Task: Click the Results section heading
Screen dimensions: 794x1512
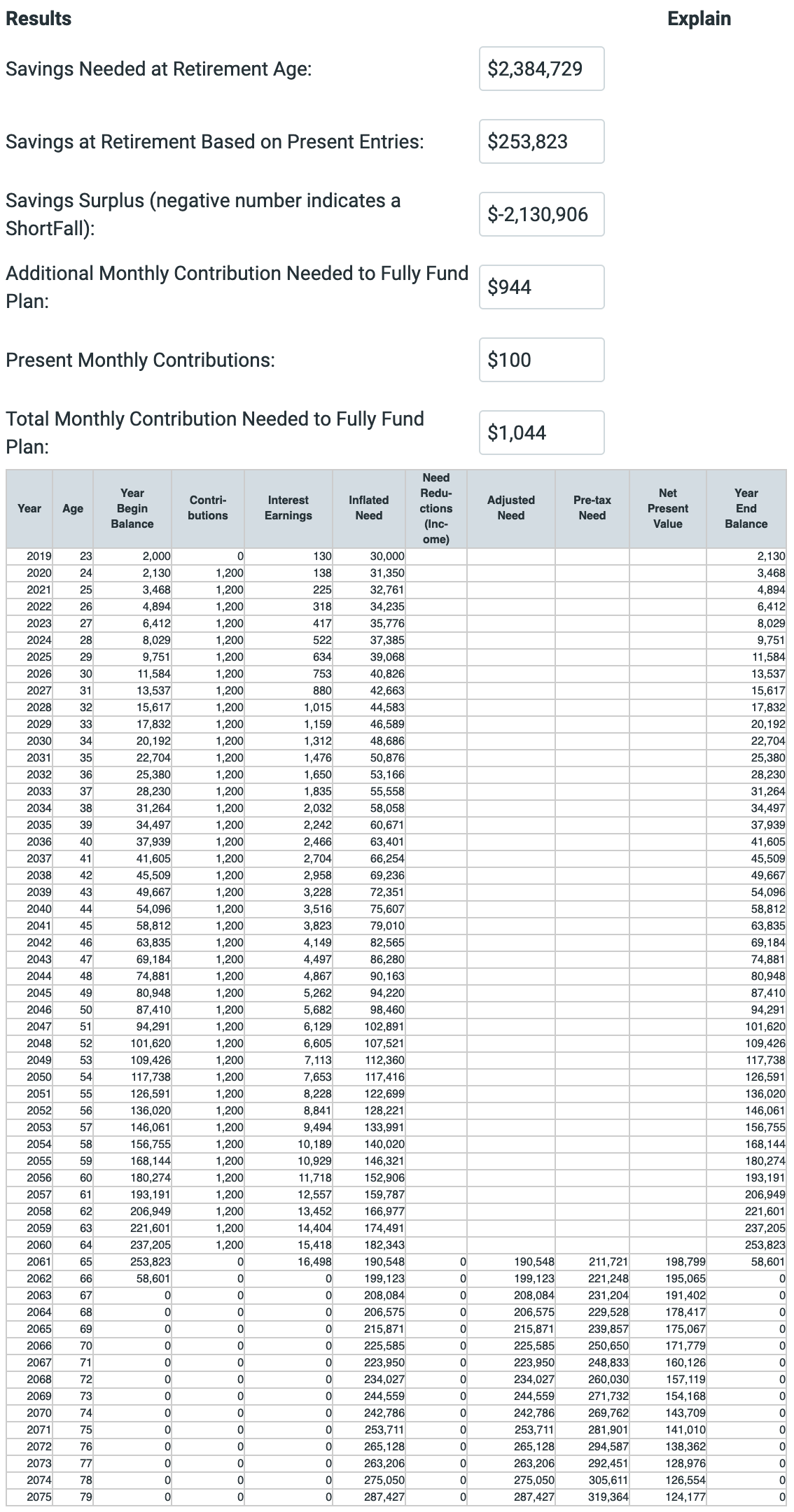Action: coord(39,19)
